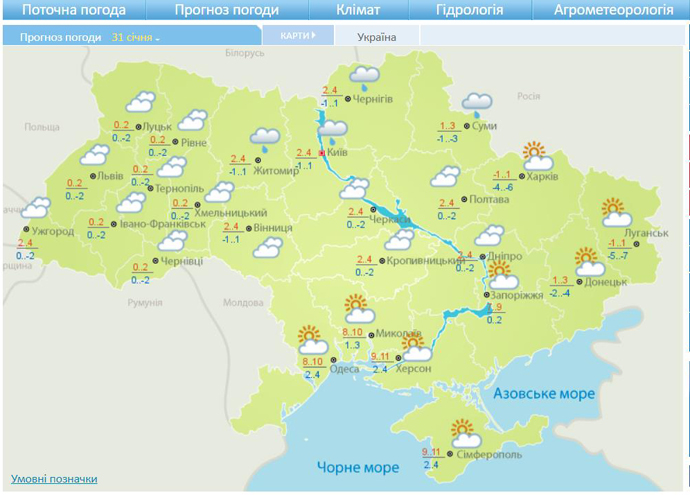Click the cloud icon near Uzhhorod
This screenshot has height=495, width=690.
(x=35, y=208)
